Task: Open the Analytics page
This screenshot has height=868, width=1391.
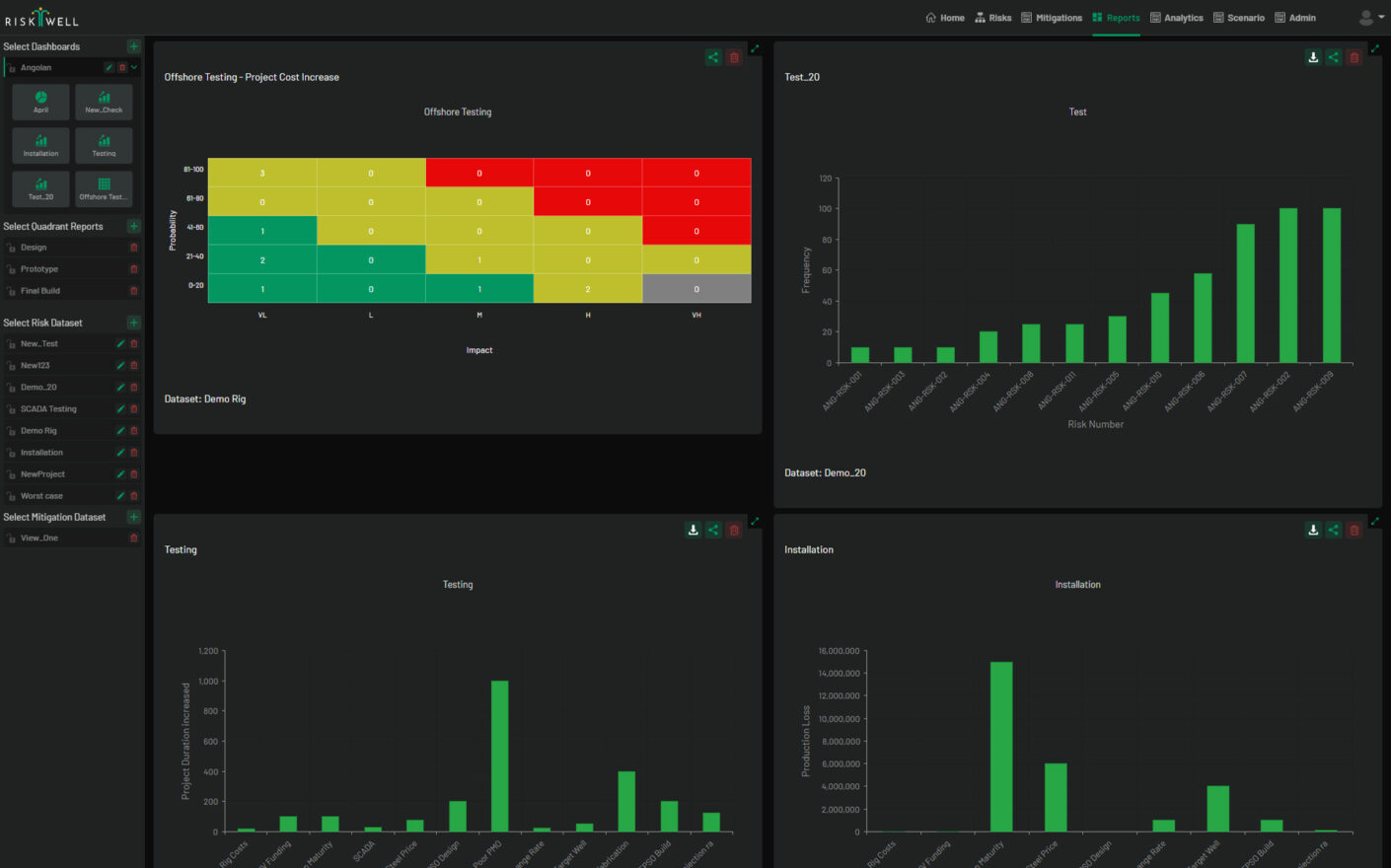Action: tap(1177, 18)
